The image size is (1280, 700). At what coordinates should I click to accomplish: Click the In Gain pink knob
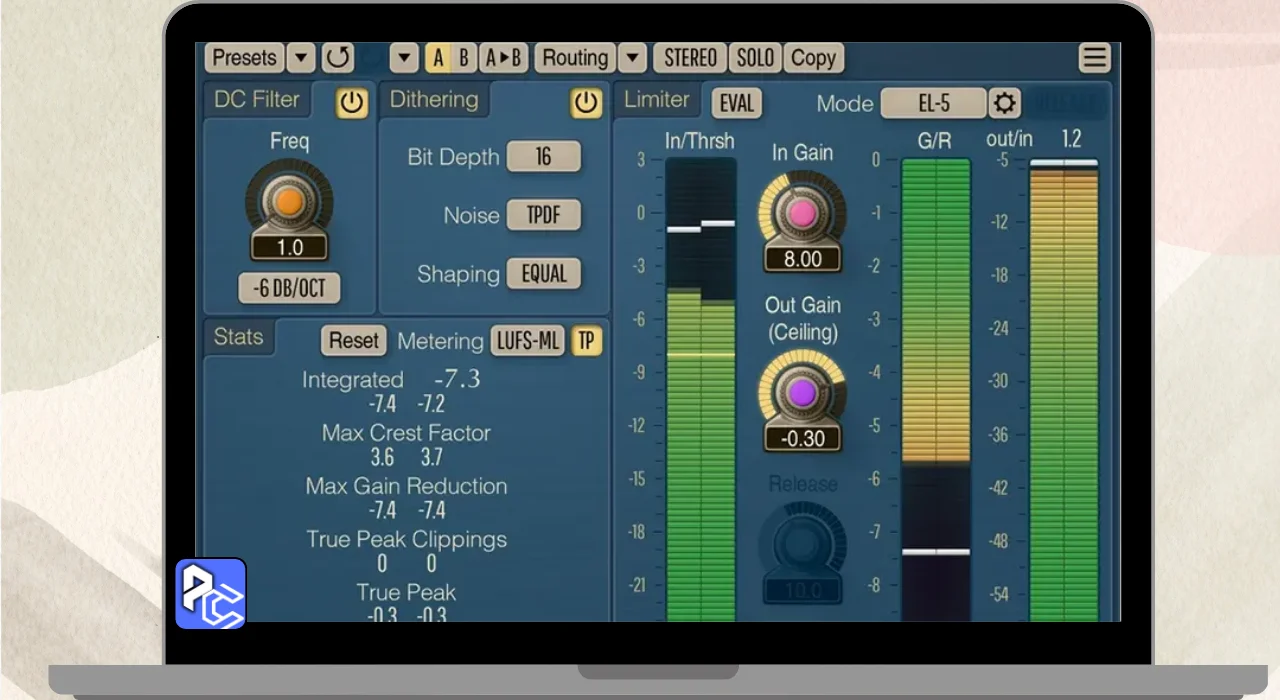pyautogui.click(x=802, y=214)
